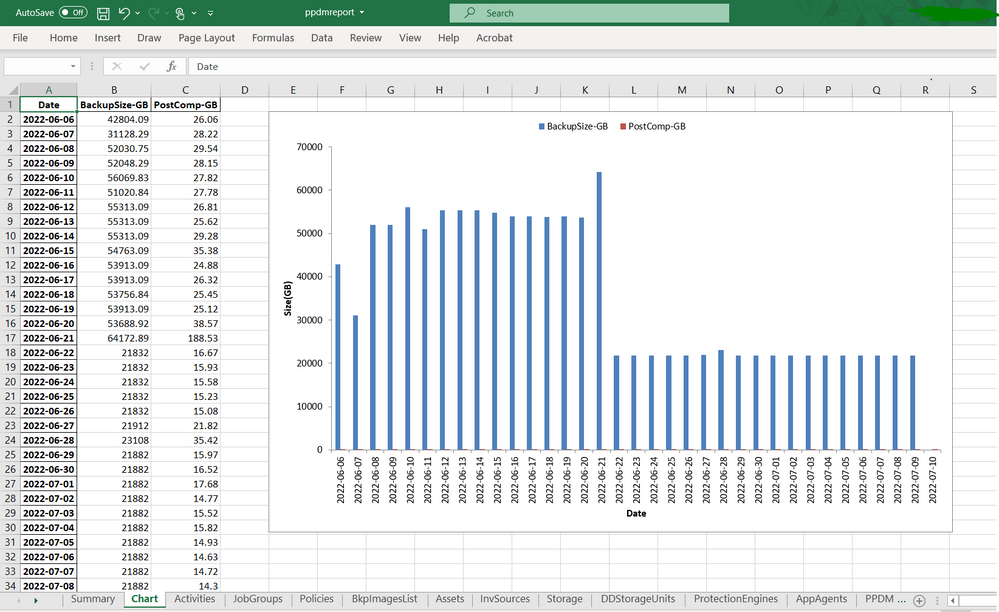Switch to the DDStorageUnits sheet tab
999x612 pixels.
(638, 599)
